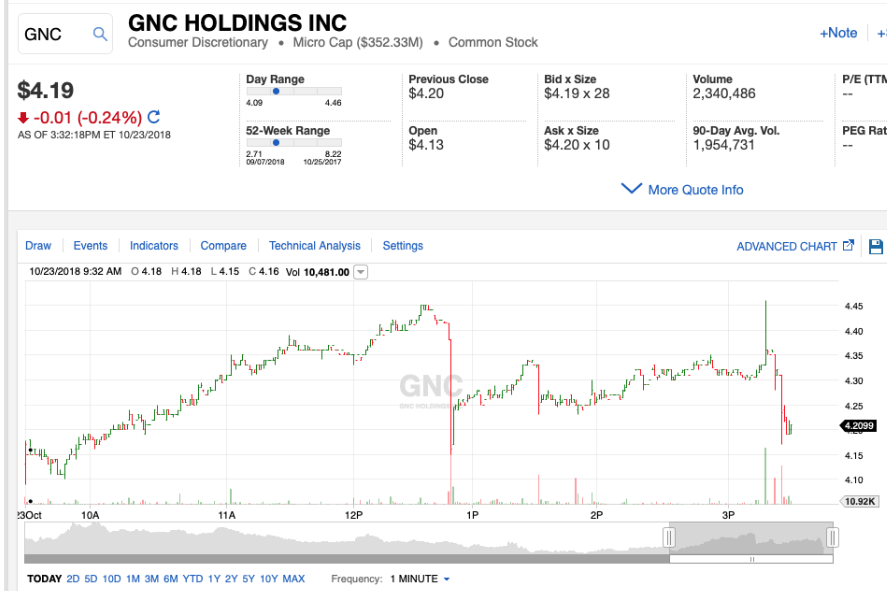This screenshot has height=591, width=887.
Task: Open Advanced Chart external link icon
Action: coord(848,245)
